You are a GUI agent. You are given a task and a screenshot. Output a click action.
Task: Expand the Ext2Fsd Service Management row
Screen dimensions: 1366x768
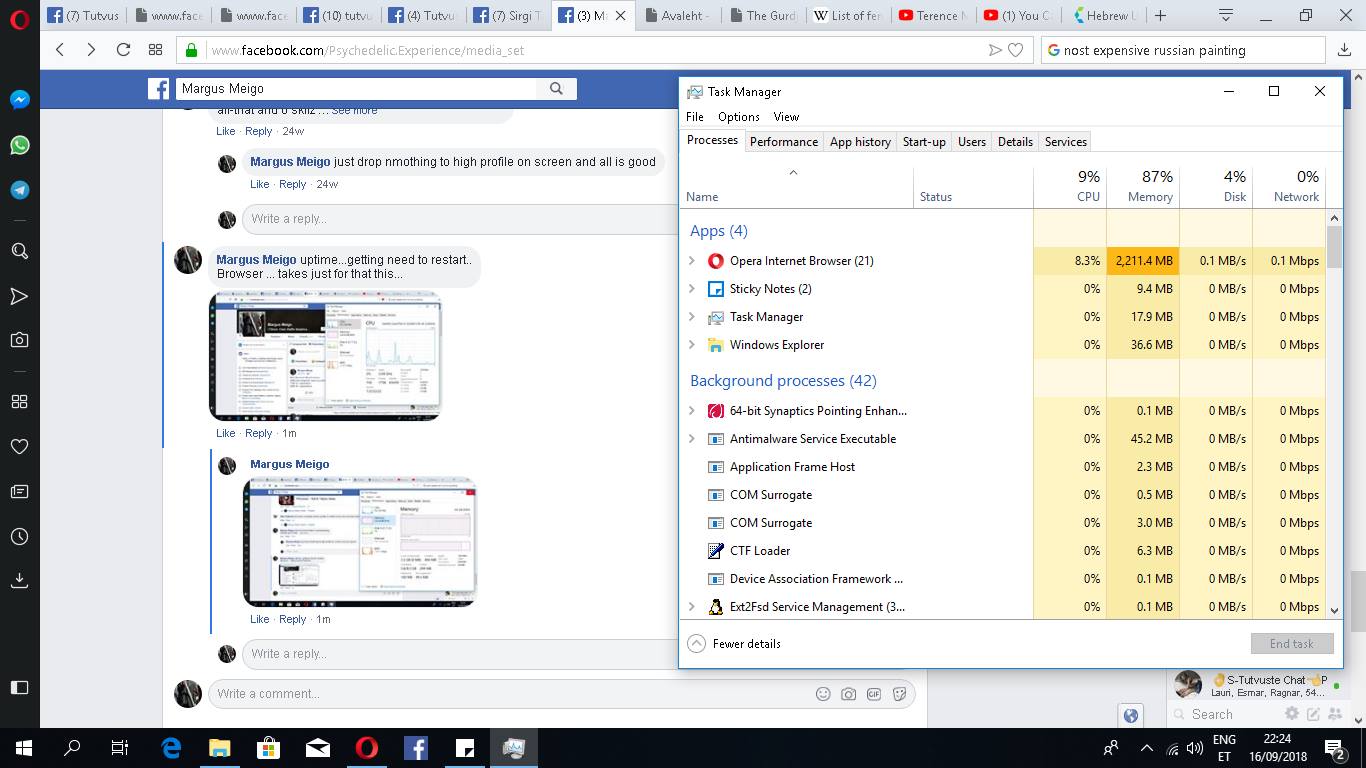click(x=692, y=607)
